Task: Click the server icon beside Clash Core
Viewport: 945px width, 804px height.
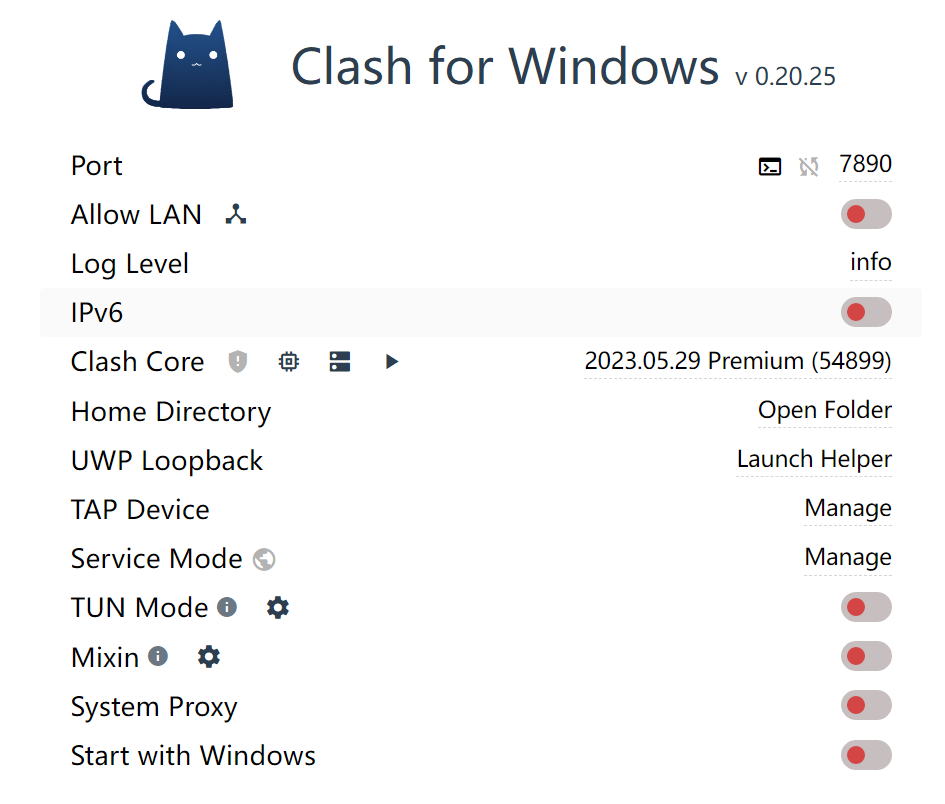Action: [340, 362]
